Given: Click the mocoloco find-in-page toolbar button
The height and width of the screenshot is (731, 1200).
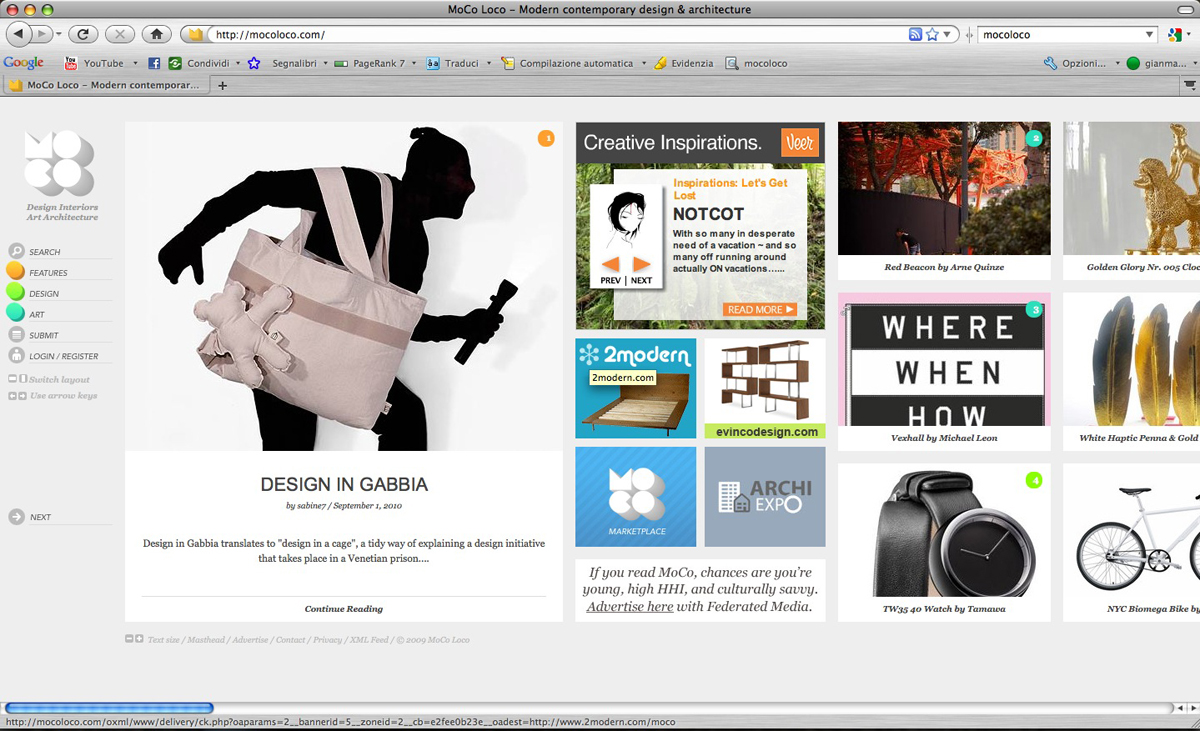Looking at the screenshot, I should [x=757, y=63].
